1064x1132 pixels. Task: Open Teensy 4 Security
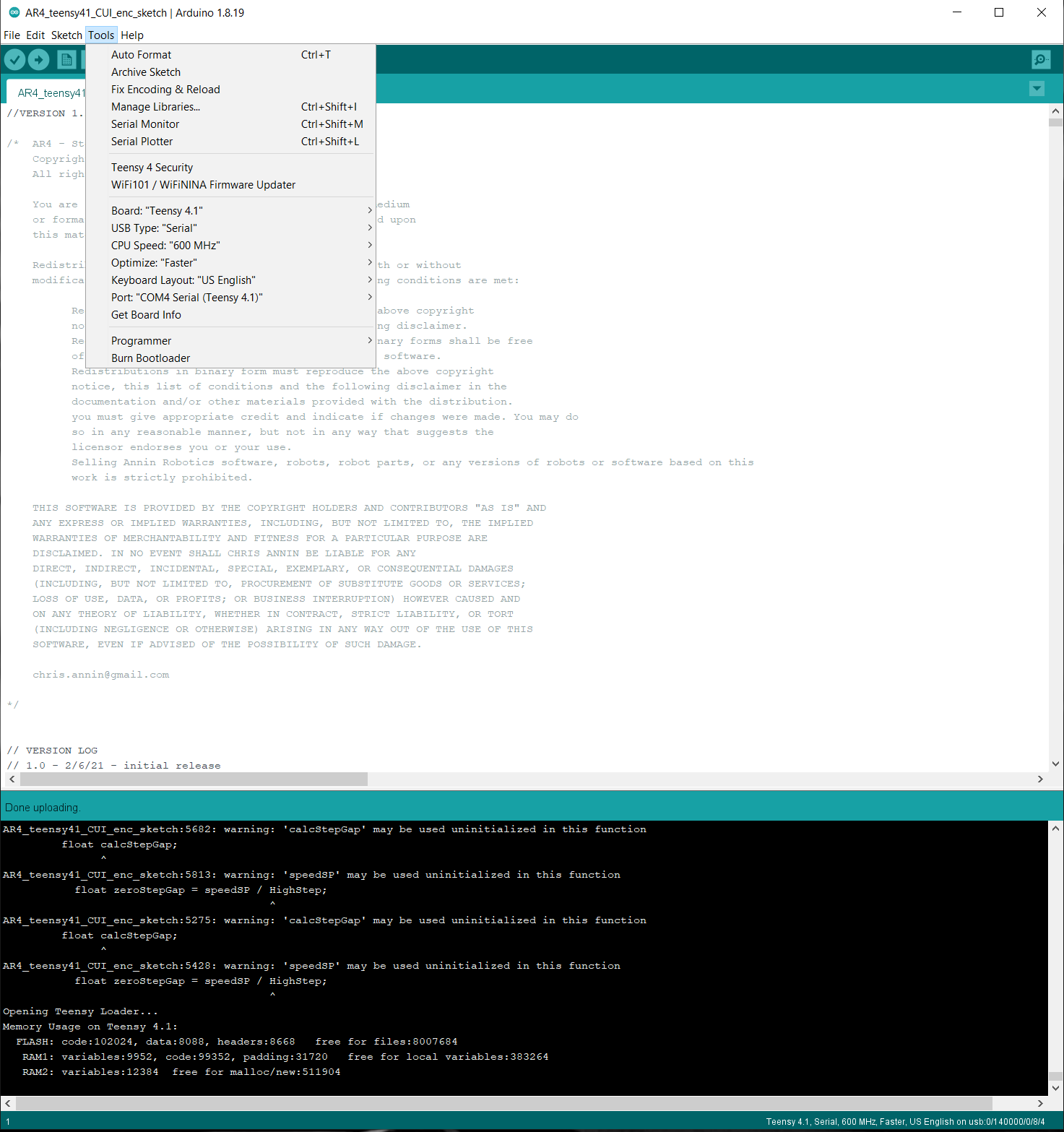[x=230, y=168]
